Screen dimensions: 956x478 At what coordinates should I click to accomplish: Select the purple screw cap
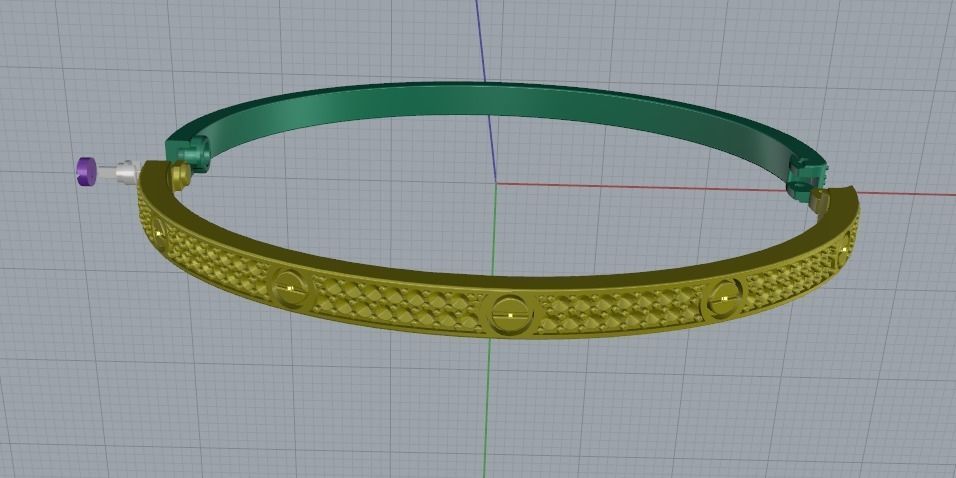click(x=86, y=171)
